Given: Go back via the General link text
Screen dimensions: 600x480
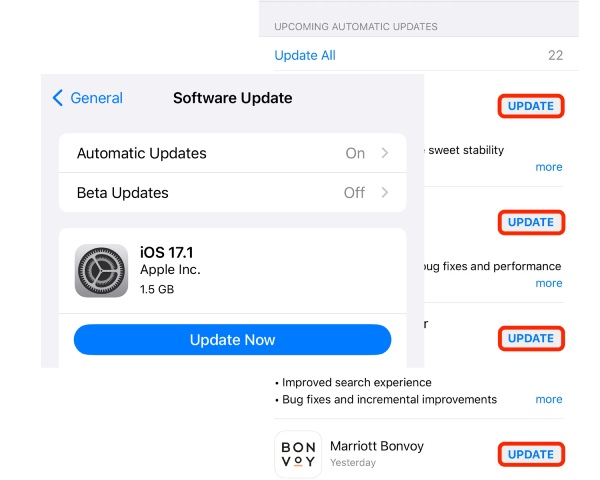Looking at the screenshot, I should click(97, 98).
